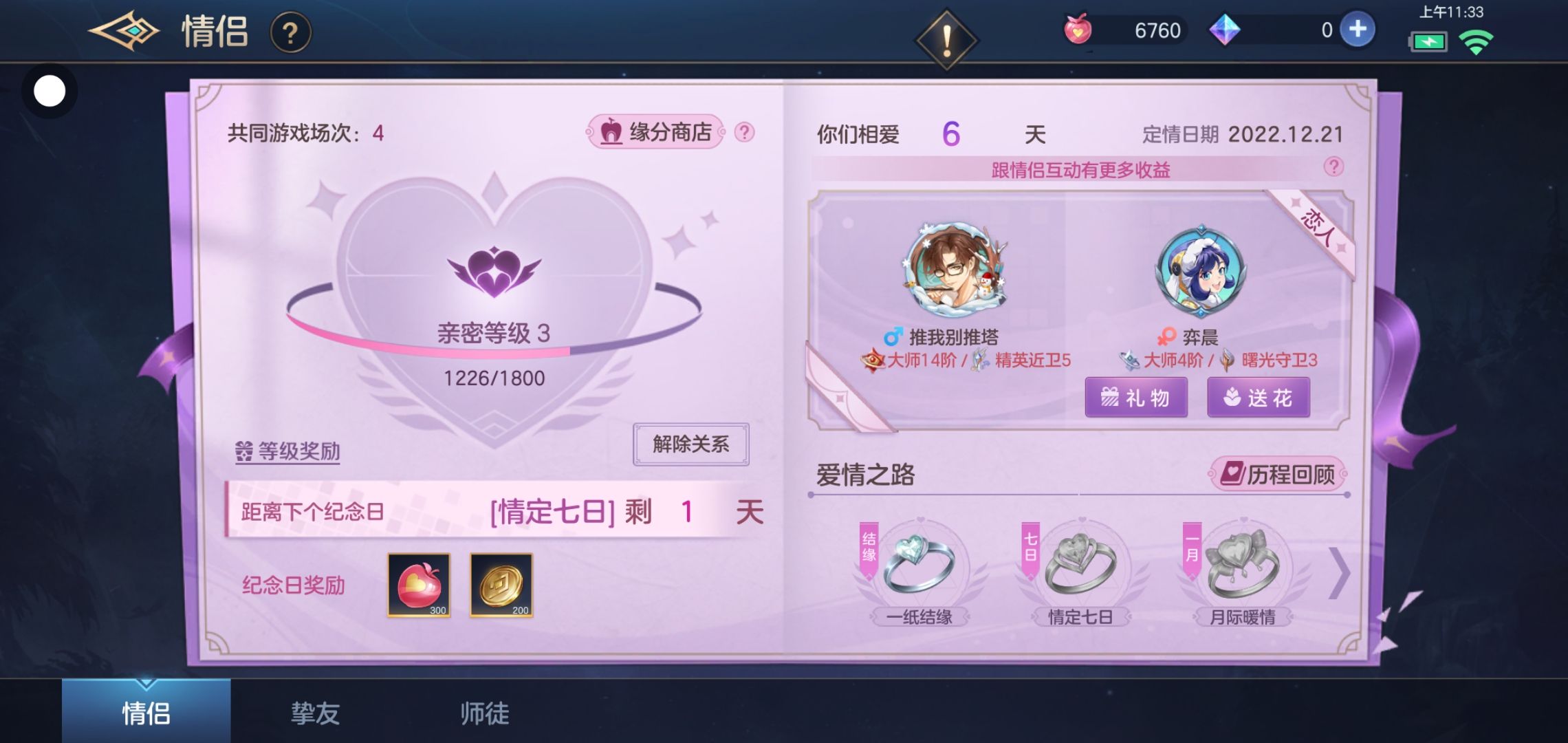1568x743 pixels.
Task: Select the 情定七日 ring milestone
Action: [x=1080, y=572]
